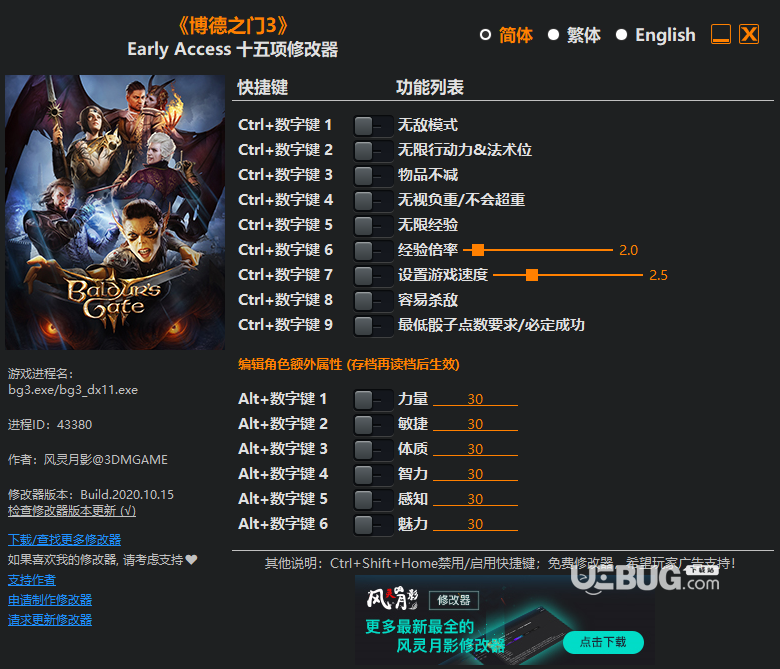Enable 无视负重/不会超重 switch
The image size is (780, 669).
(373, 200)
